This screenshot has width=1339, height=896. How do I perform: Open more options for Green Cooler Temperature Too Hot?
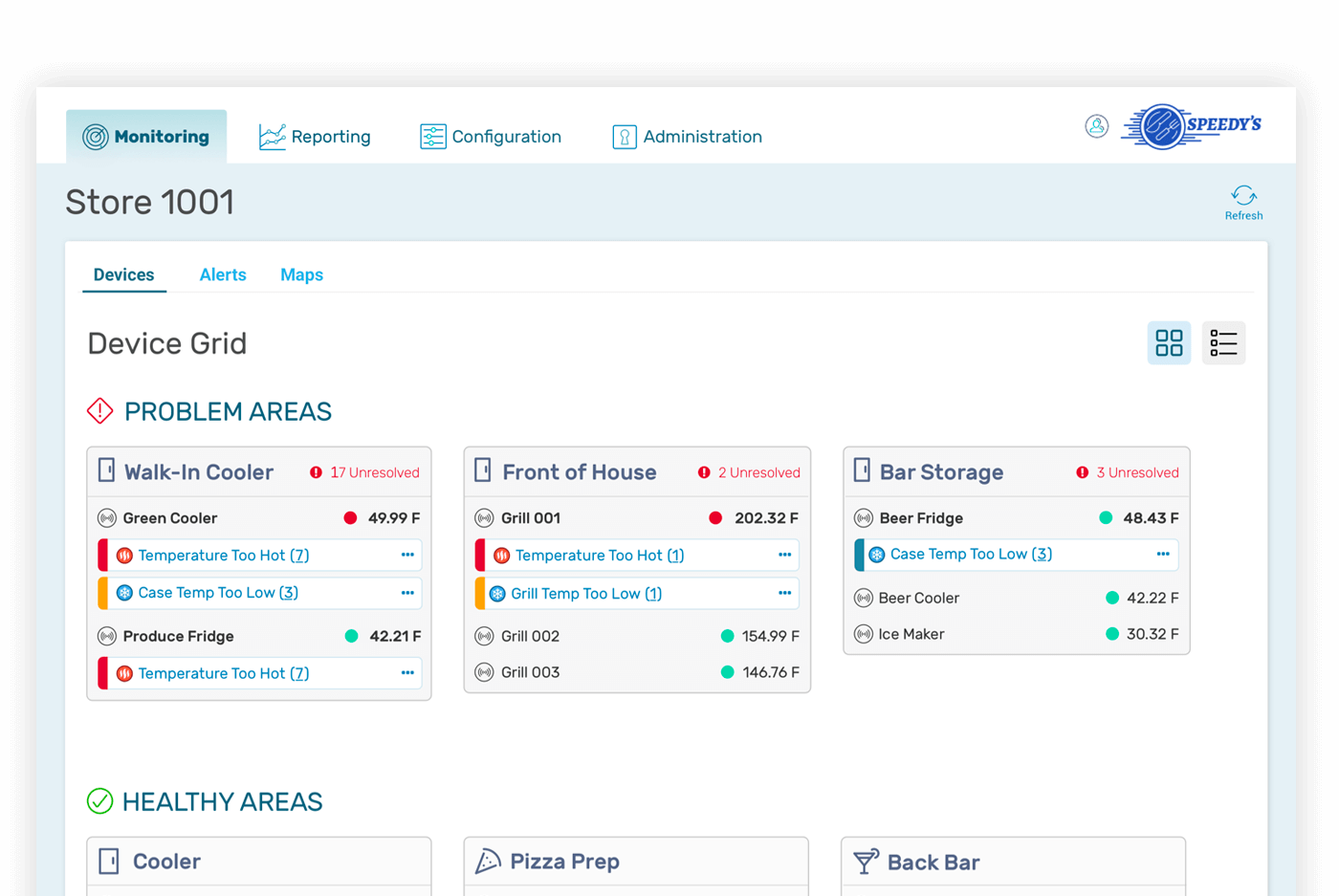tap(407, 555)
